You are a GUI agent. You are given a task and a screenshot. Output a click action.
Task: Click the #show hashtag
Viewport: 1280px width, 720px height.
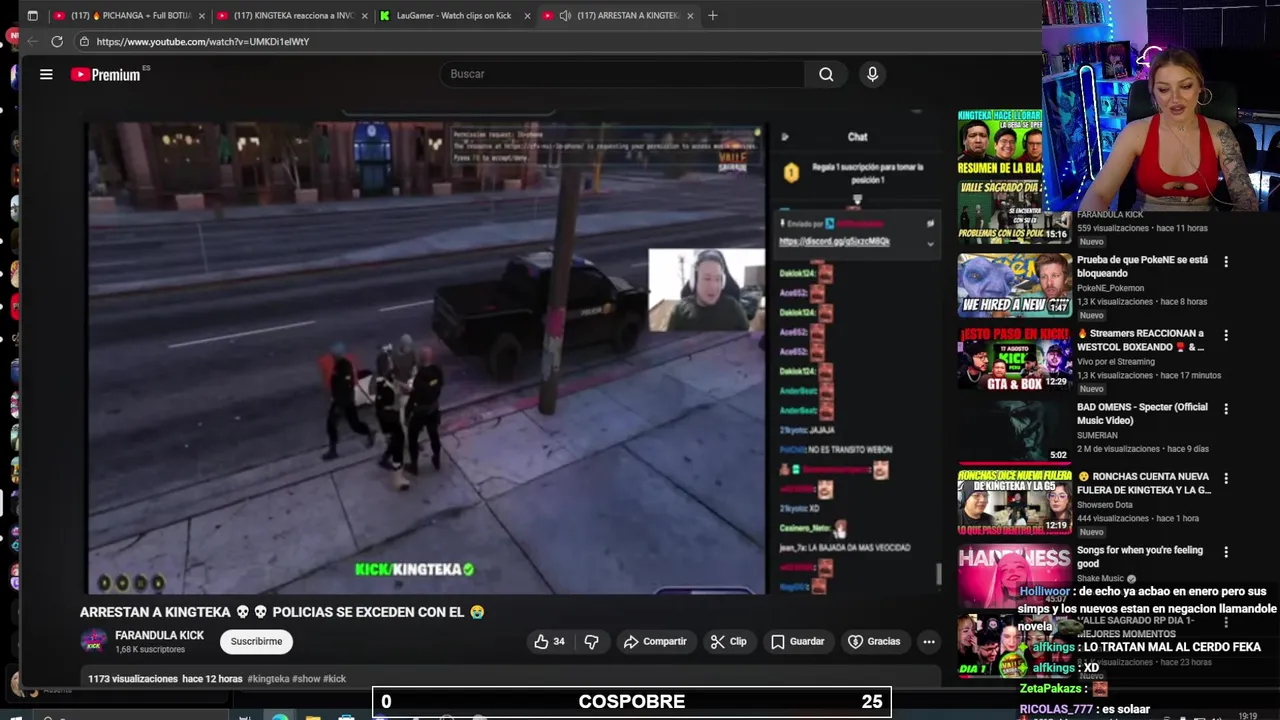306,679
